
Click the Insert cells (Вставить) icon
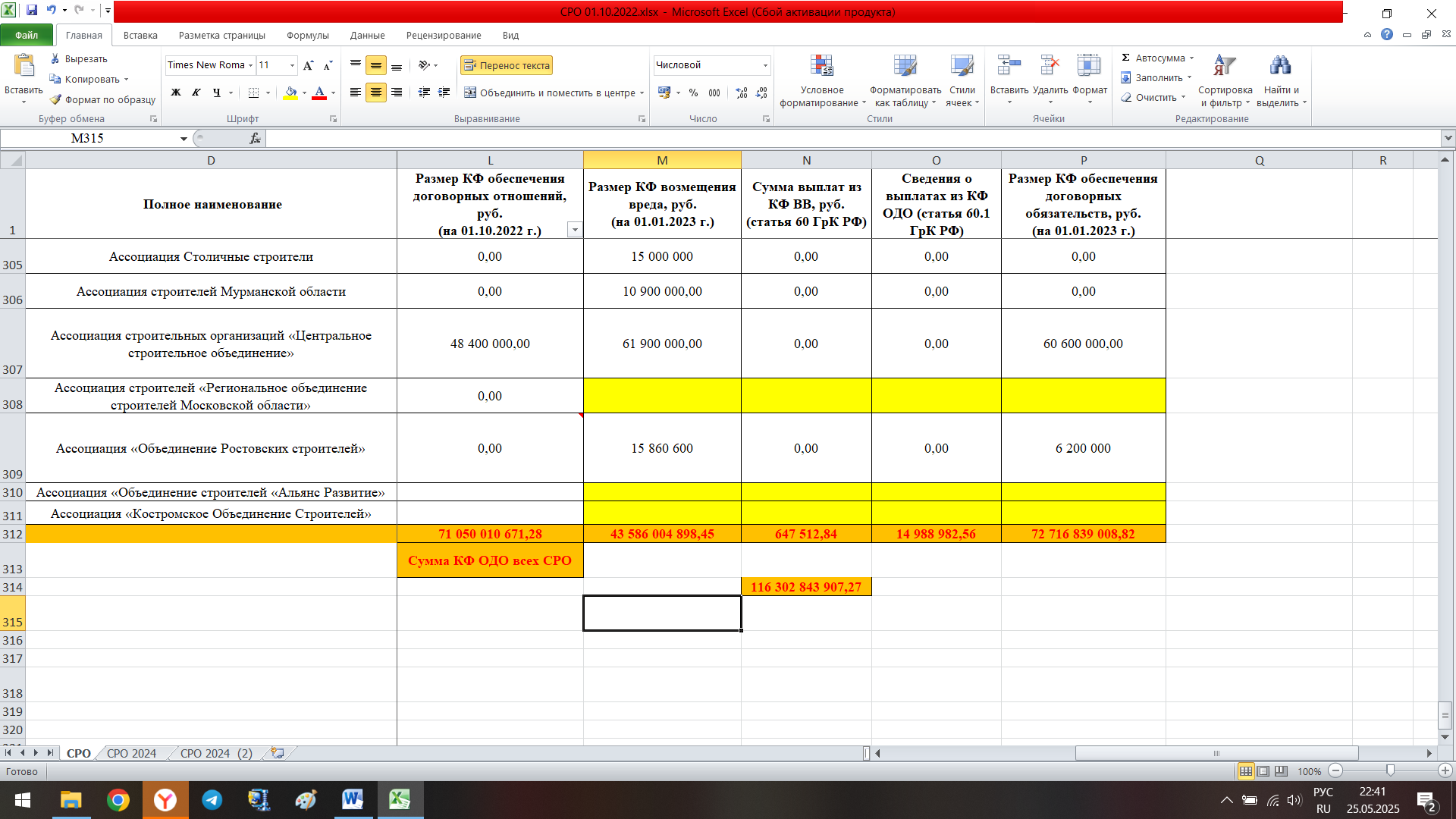point(1009,65)
